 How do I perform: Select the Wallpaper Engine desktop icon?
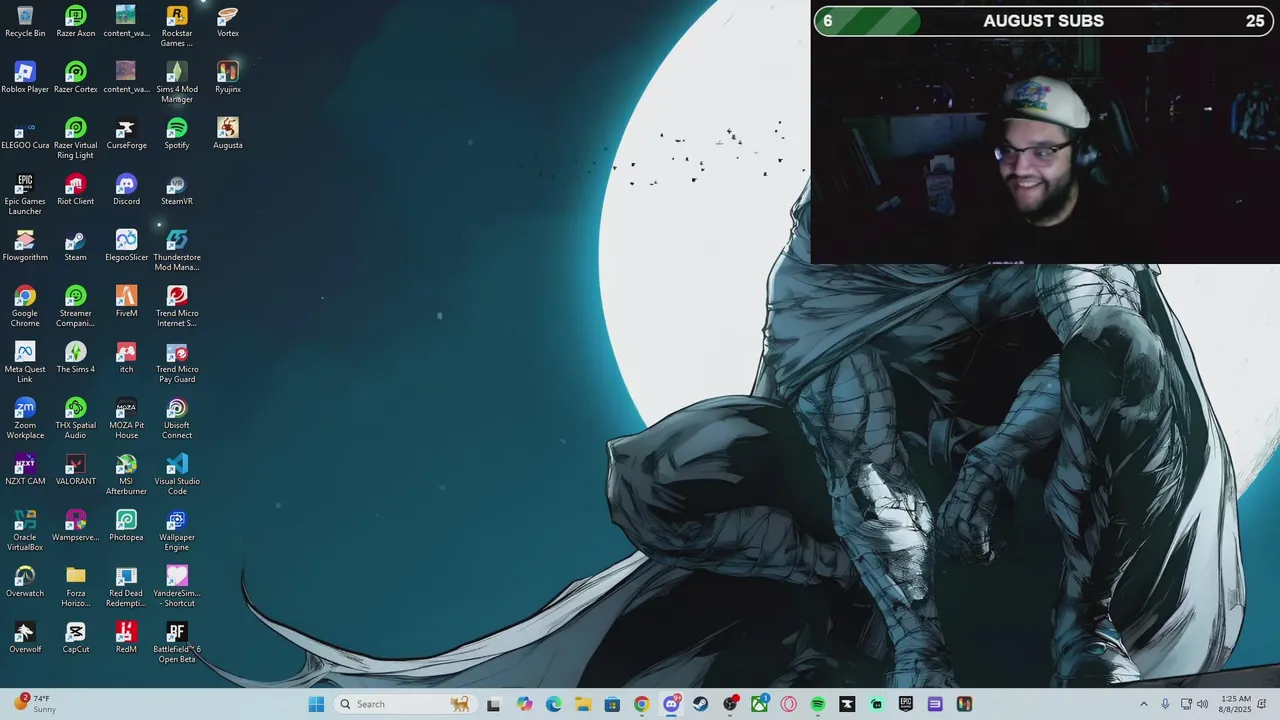177,530
